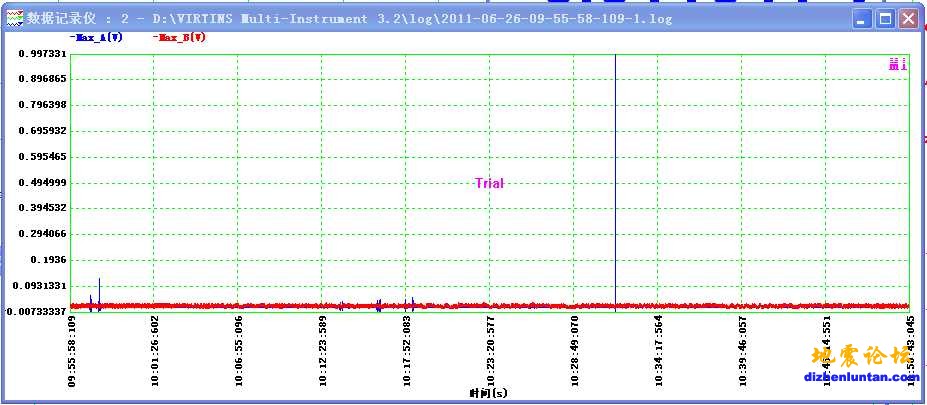Click the time label 10:23:20:577
The height and width of the screenshot is (405, 927).
click(491, 350)
